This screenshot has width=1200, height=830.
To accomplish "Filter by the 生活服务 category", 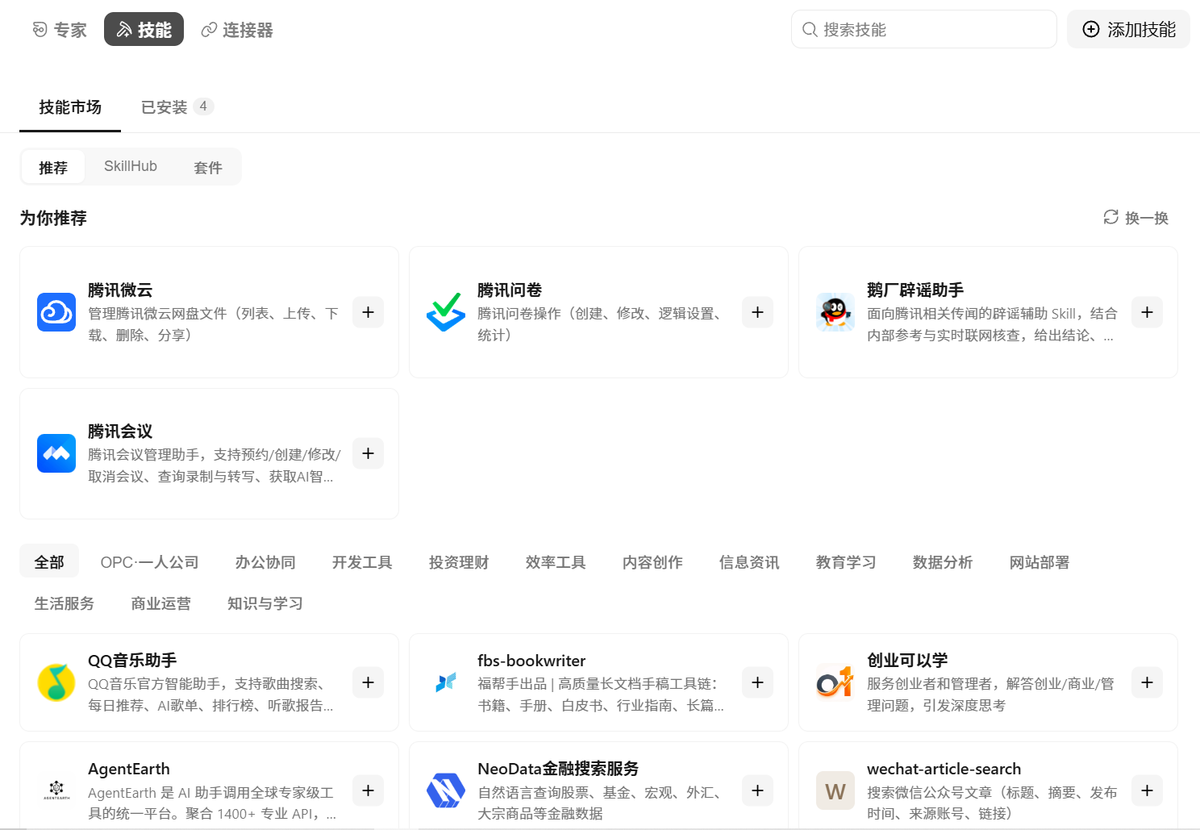I will (x=65, y=603).
